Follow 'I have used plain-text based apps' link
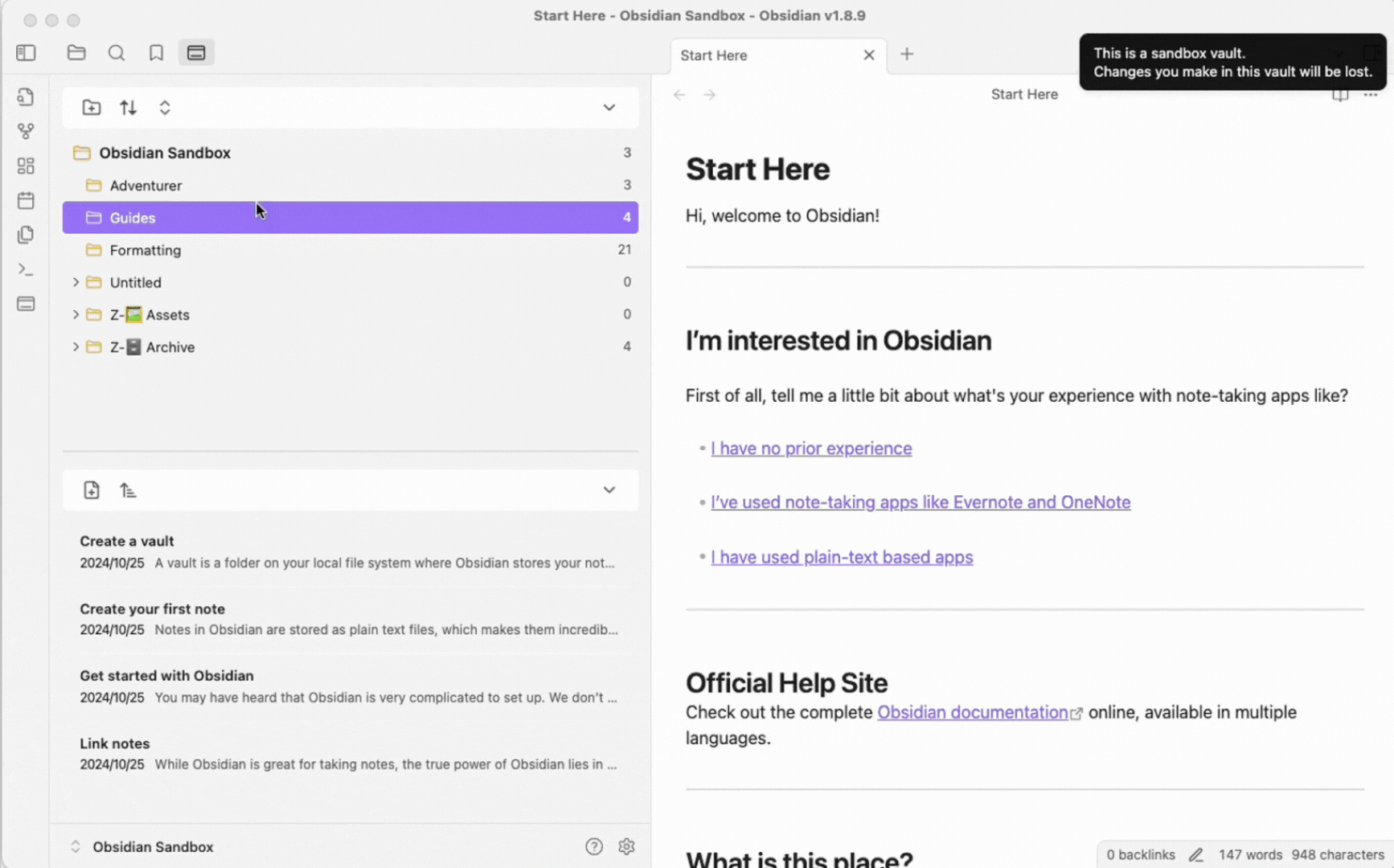Viewport: 1394px width, 868px height. point(842,557)
